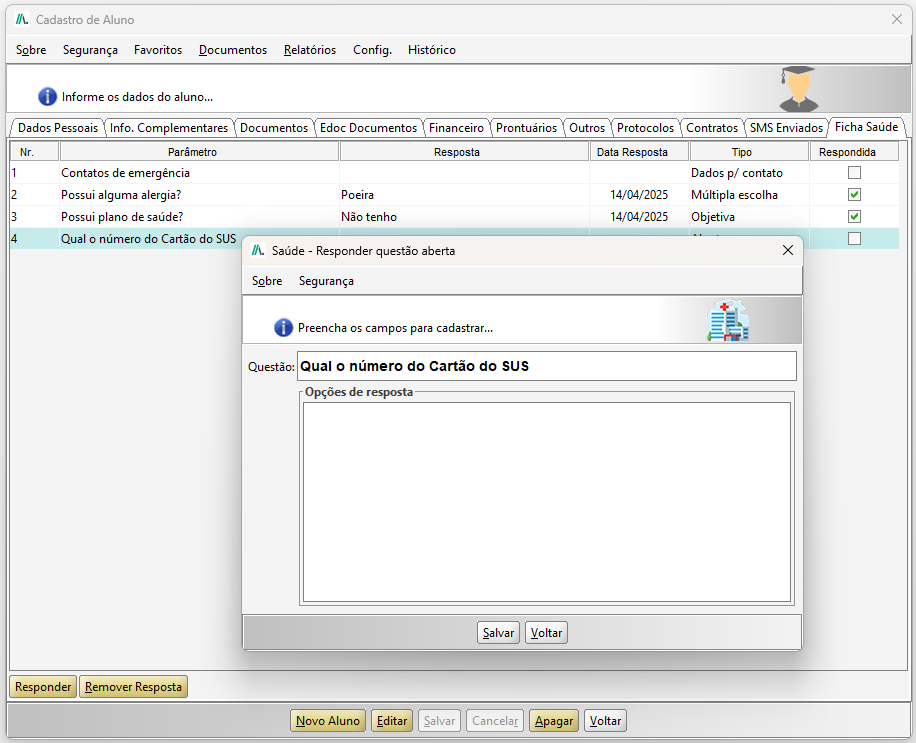The height and width of the screenshot is (743, 916).
Task: Sort by the Parâmetro column header
Action: click(x=199, y=152)
